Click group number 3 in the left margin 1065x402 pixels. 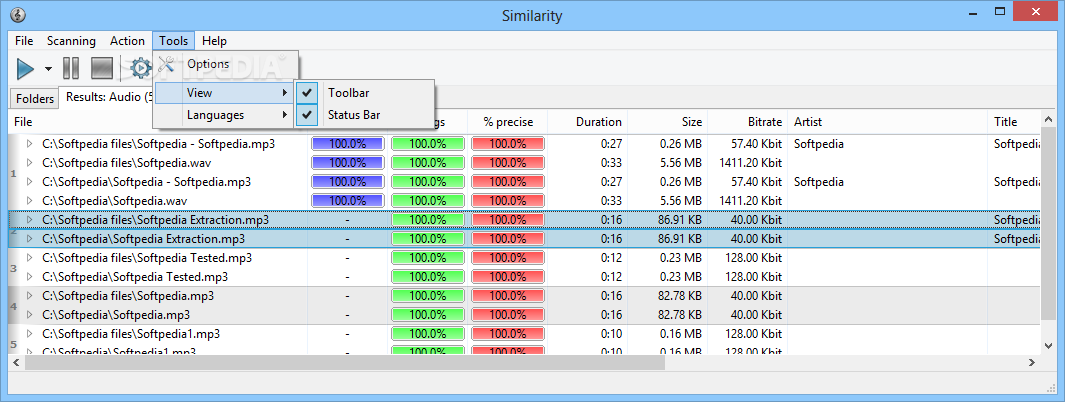click(x=14, y=269)
